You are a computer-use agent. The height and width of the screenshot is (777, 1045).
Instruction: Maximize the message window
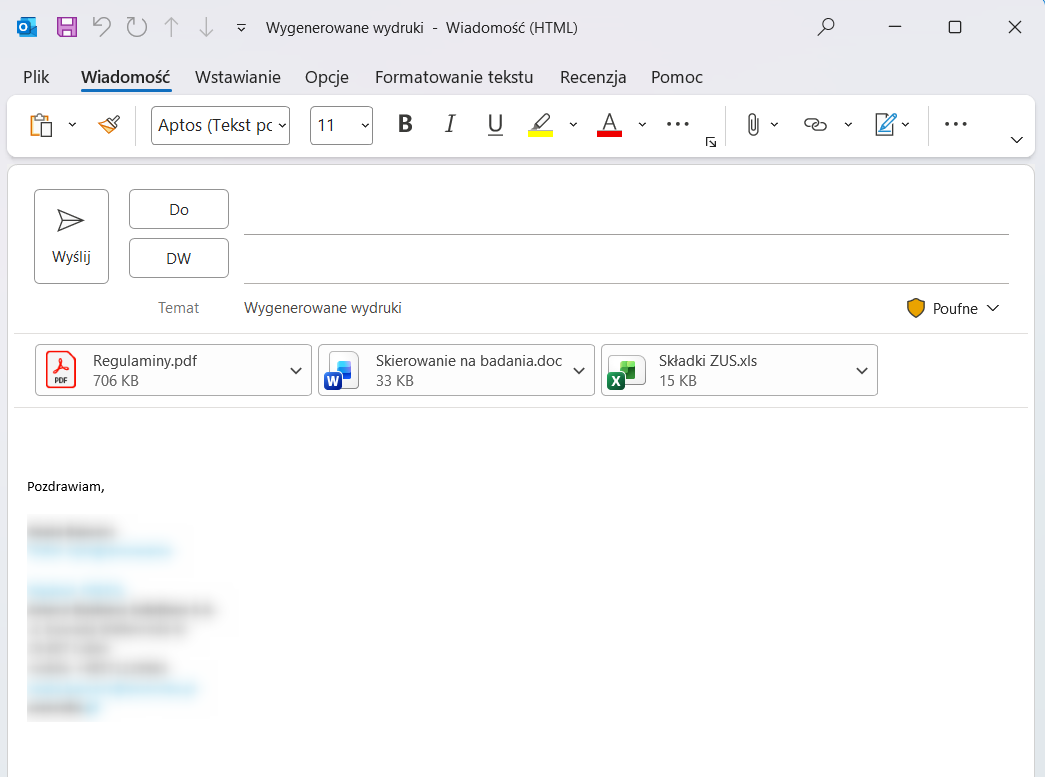[x=955, y=27]
